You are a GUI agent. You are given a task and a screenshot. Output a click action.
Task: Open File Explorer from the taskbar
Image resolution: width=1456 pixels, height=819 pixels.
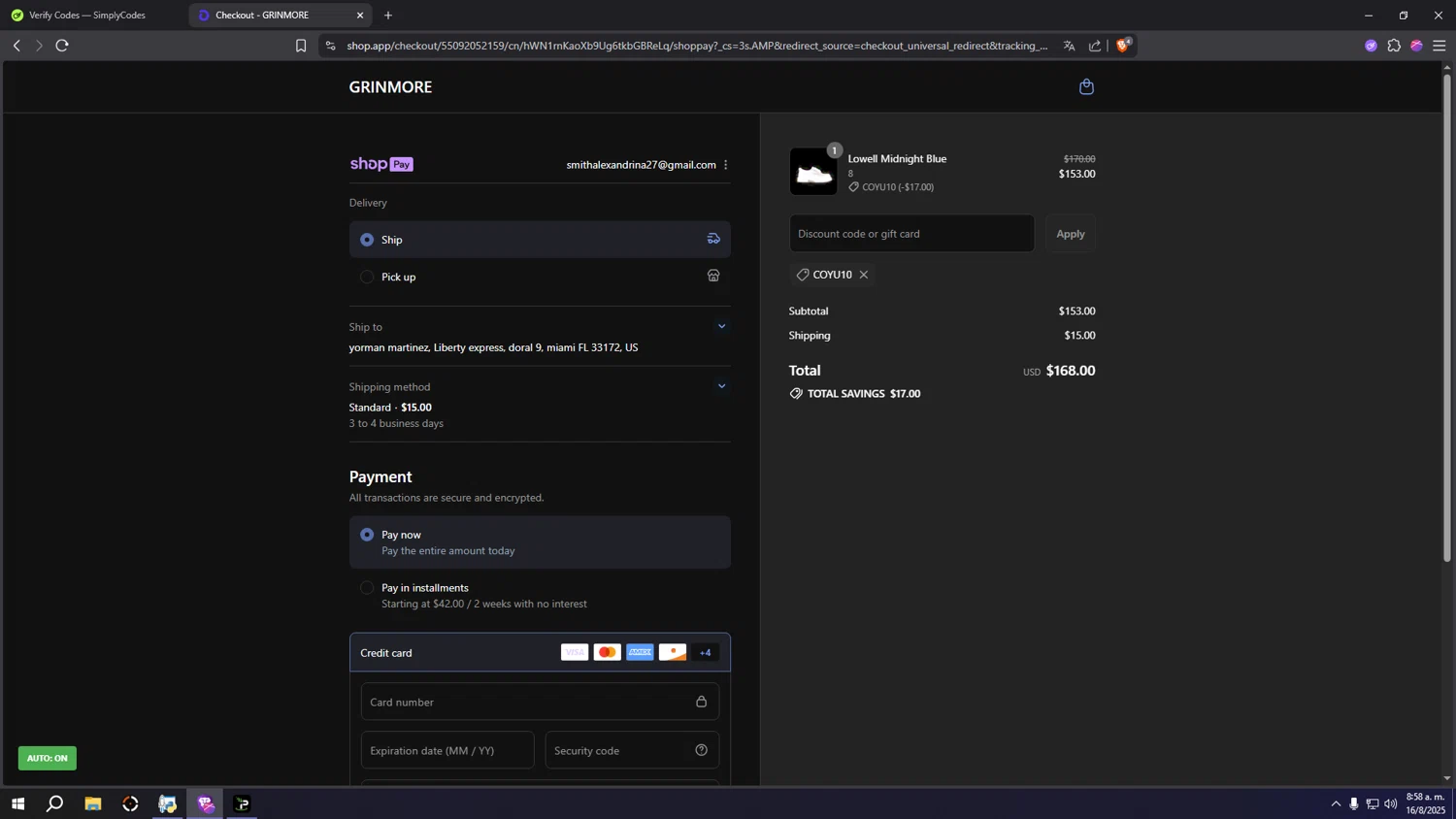(93, 803)
